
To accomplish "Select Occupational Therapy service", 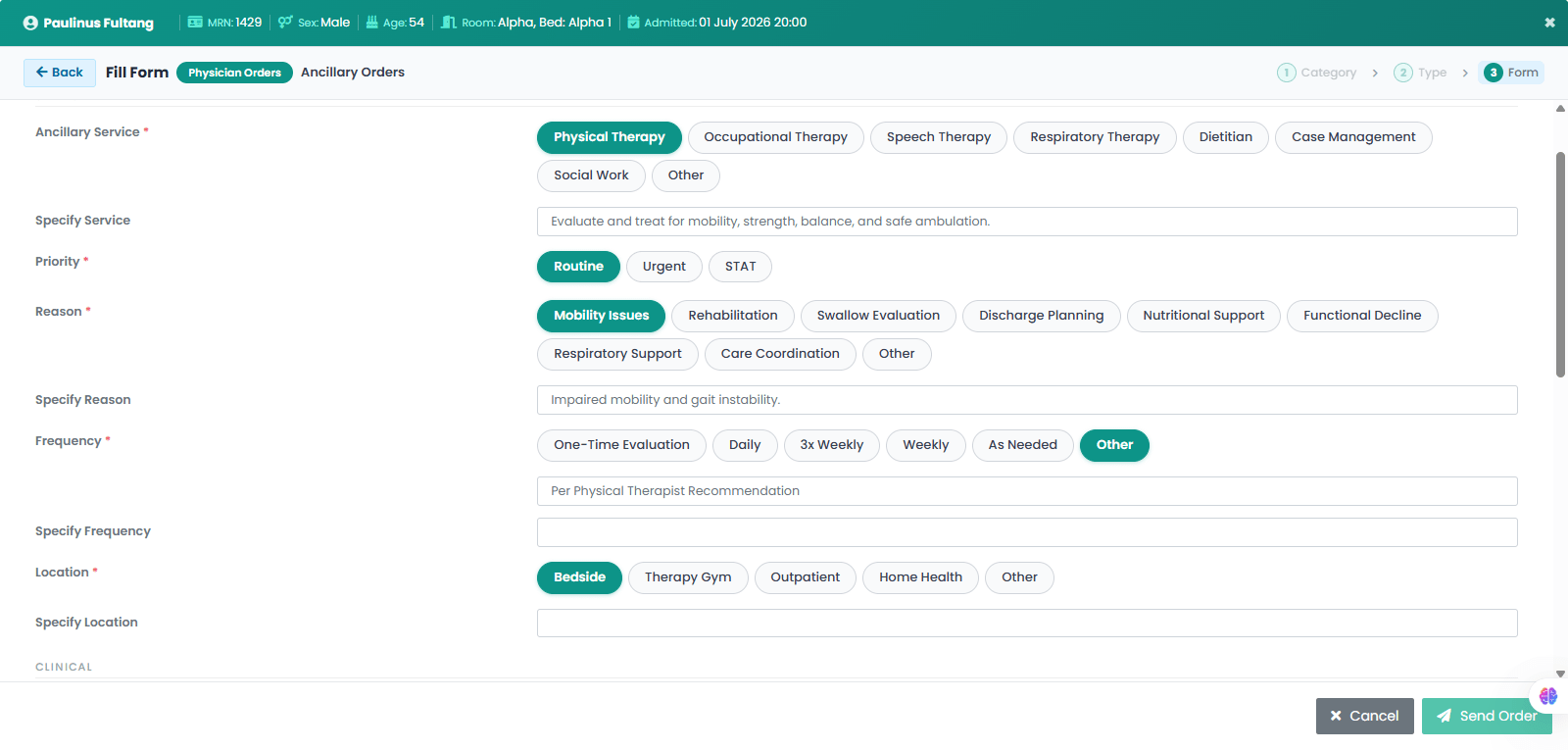I will [x=775, y=137].
